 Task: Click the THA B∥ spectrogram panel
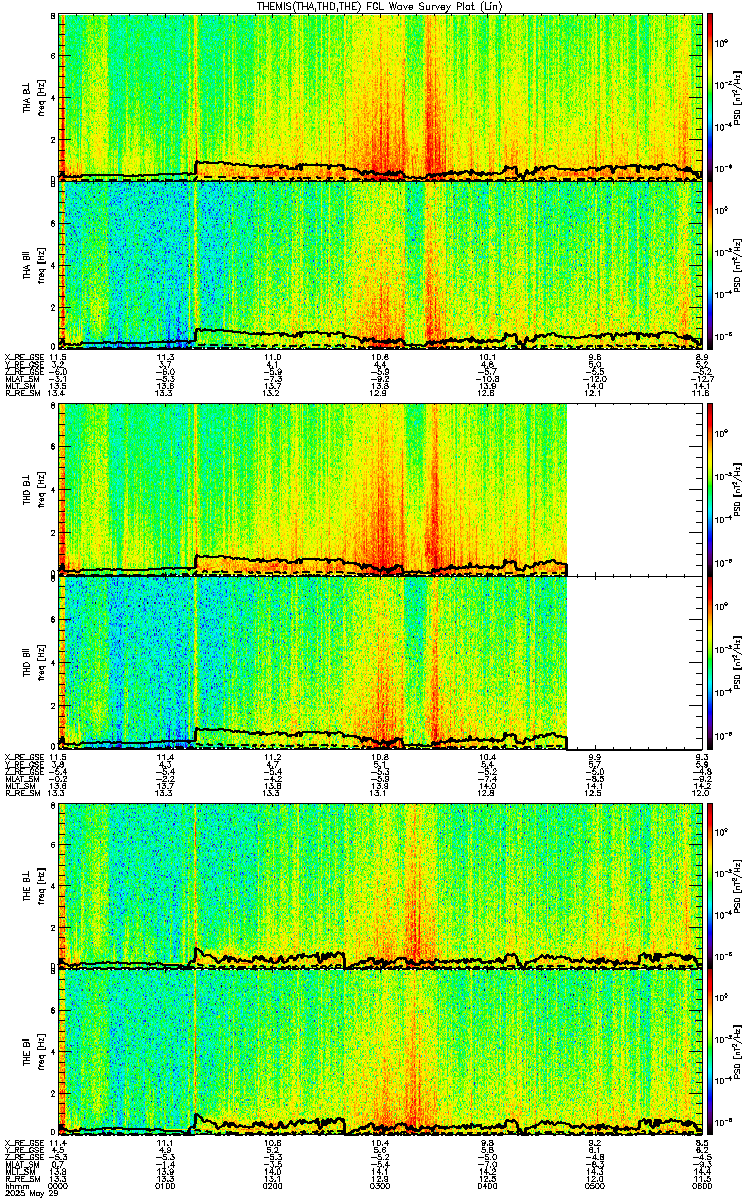pyautogui.click(x=381, y=264)
